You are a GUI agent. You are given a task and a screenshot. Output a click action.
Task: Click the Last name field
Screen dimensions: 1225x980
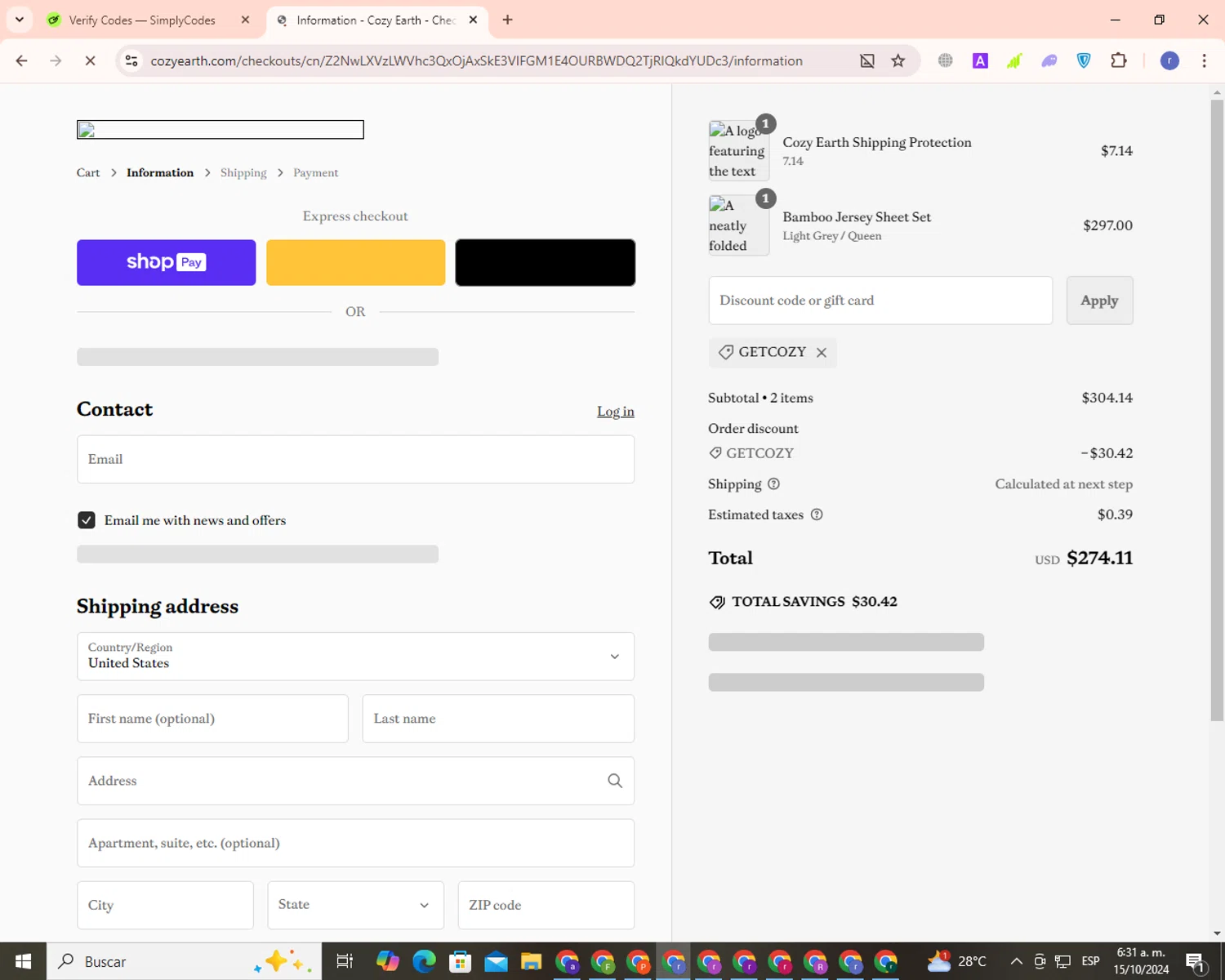coord(498,719)
